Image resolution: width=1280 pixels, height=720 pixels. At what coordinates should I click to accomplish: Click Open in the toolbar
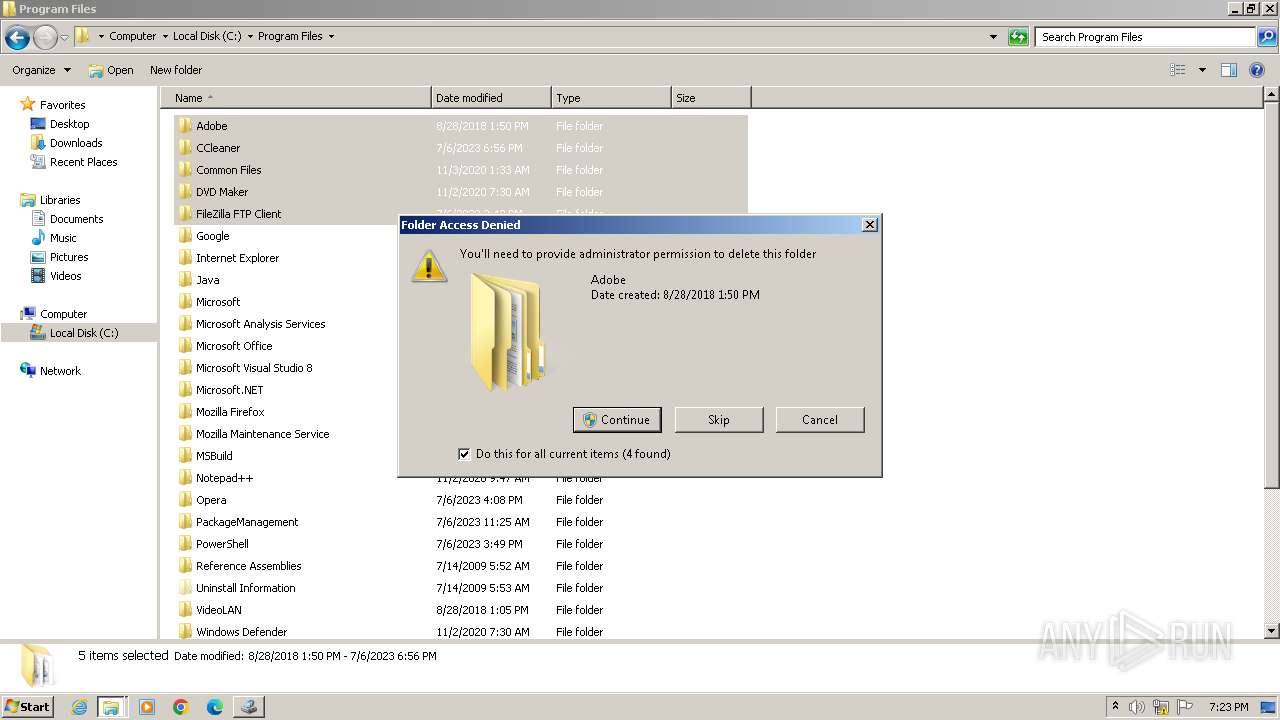pos(110,70)
